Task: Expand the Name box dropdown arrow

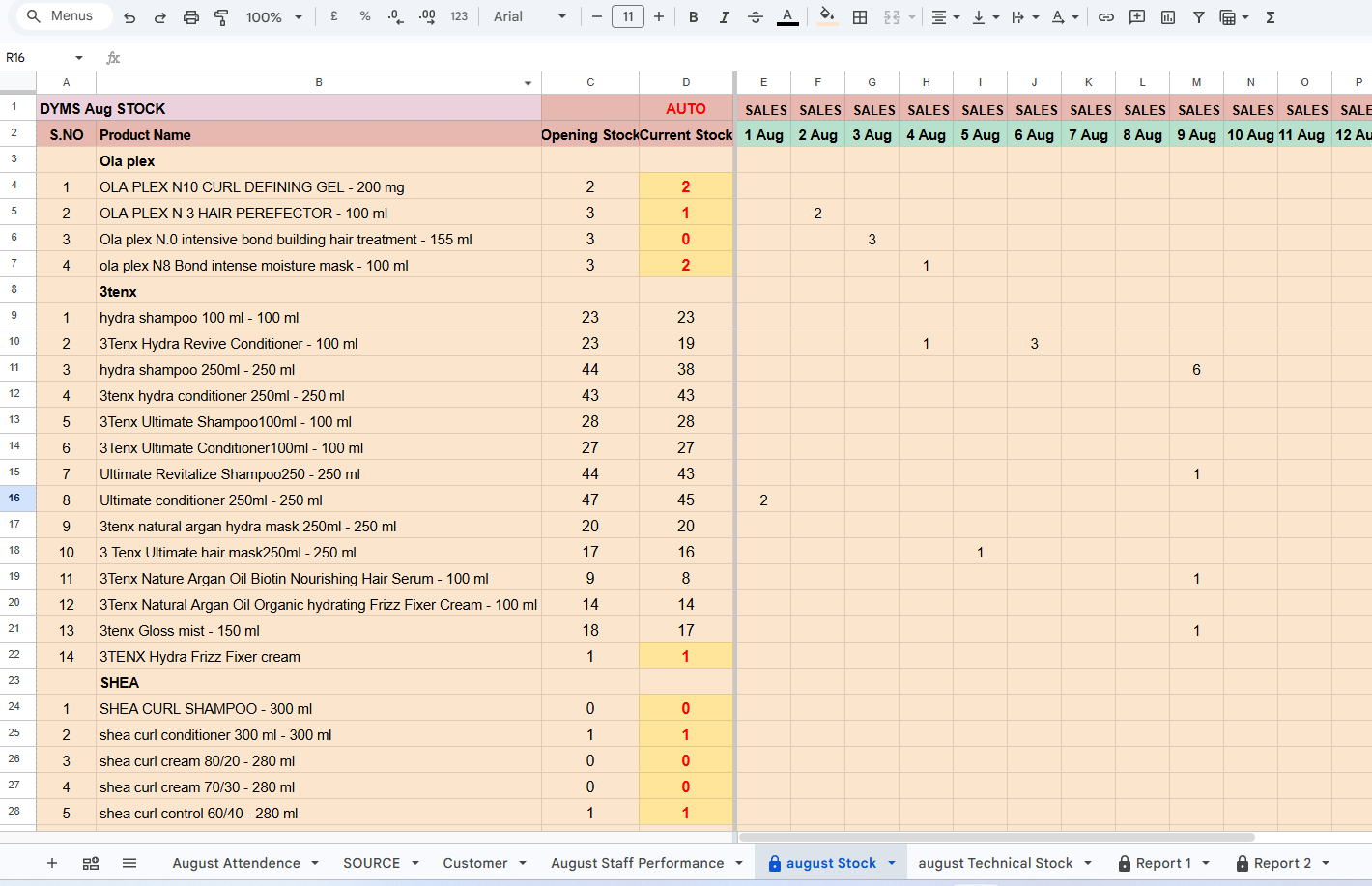Action: click(79, 58)
